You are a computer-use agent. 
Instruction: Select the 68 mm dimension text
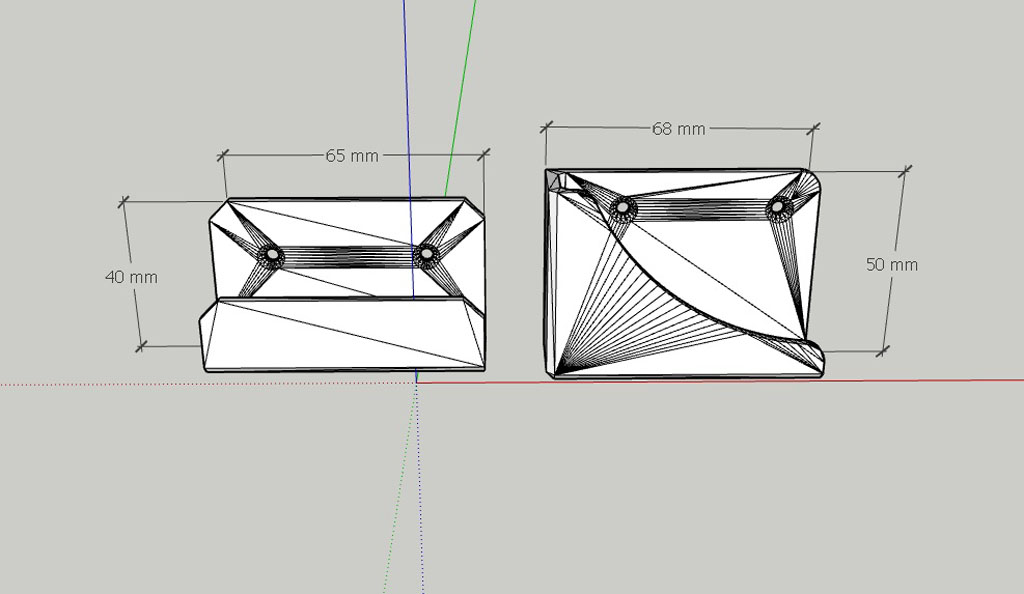(678, 129)
